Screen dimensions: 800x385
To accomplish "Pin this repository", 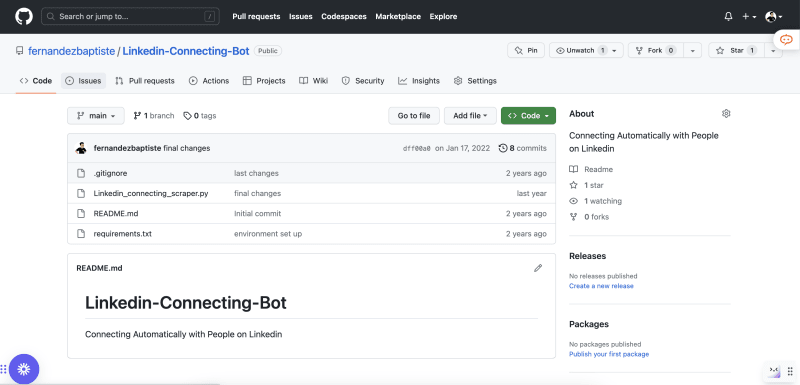I will coord(526,50).
